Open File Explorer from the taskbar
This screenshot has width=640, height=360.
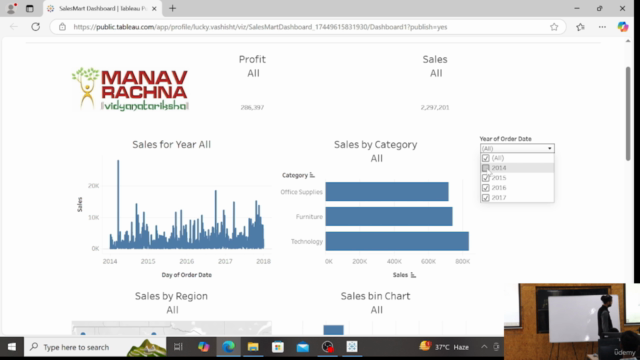coord(253,347)
